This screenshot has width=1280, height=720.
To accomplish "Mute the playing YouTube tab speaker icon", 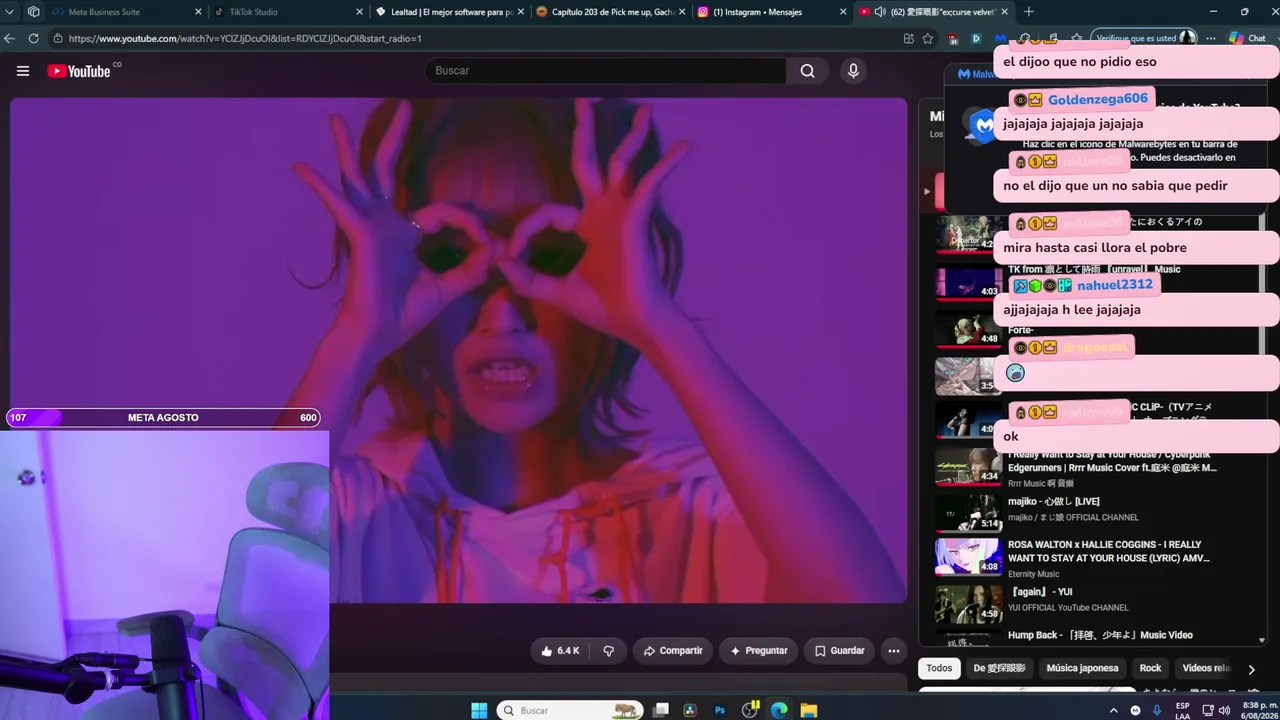I will 879,12.
